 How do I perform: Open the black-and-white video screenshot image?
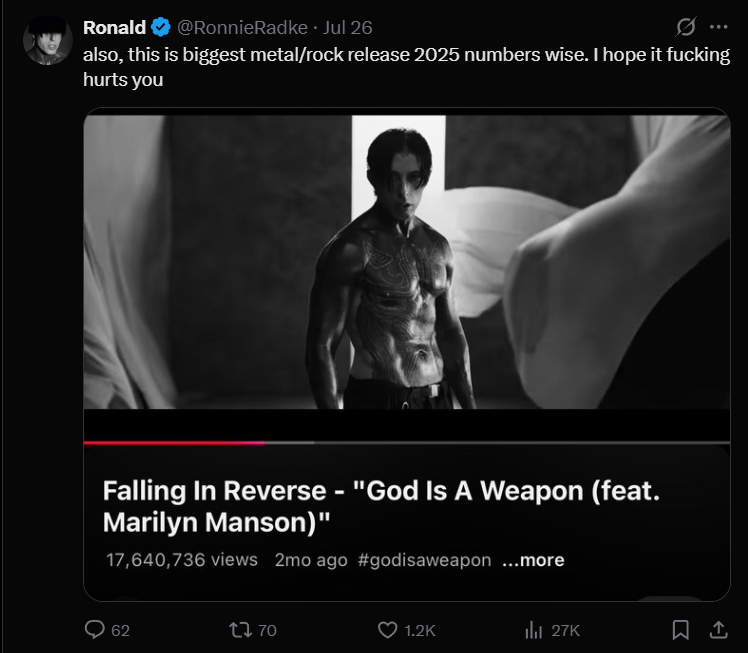(x=406, y=262)
